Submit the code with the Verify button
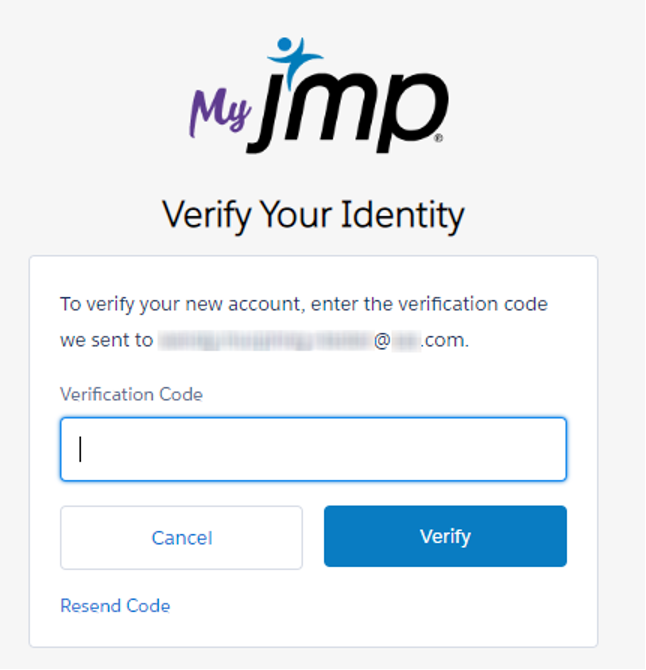 445,536
